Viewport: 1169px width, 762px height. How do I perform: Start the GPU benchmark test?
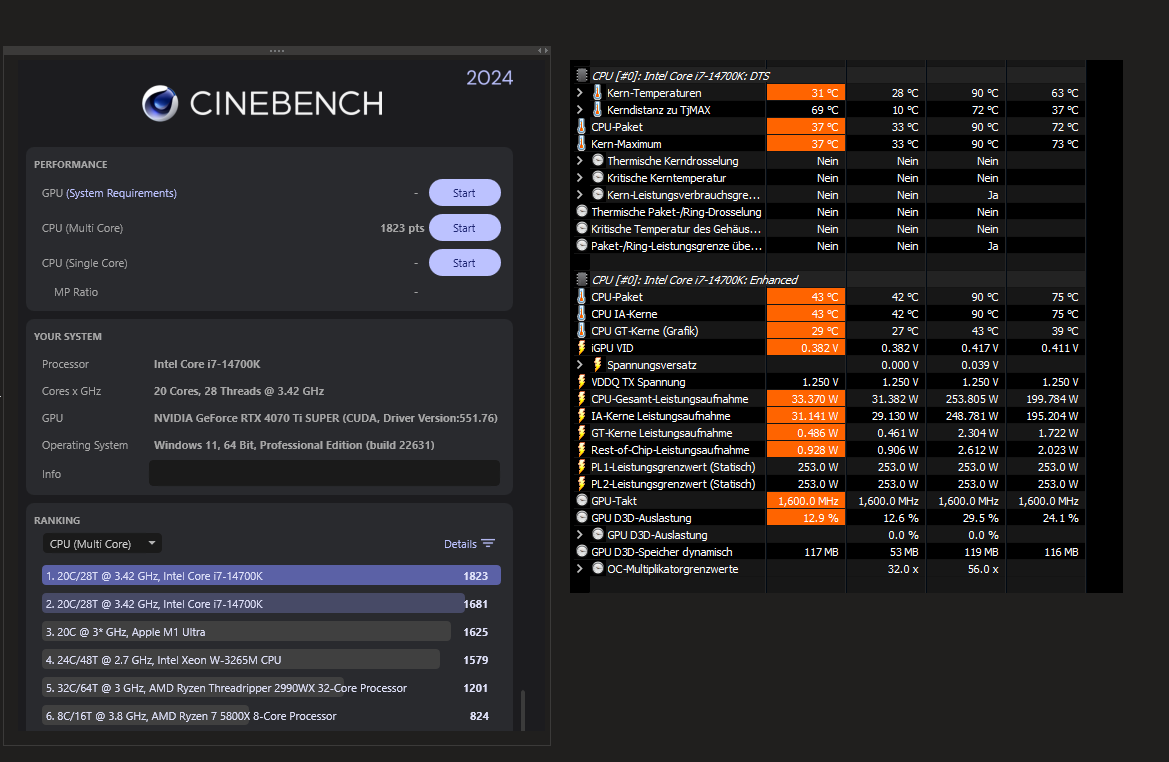(464, 193)
